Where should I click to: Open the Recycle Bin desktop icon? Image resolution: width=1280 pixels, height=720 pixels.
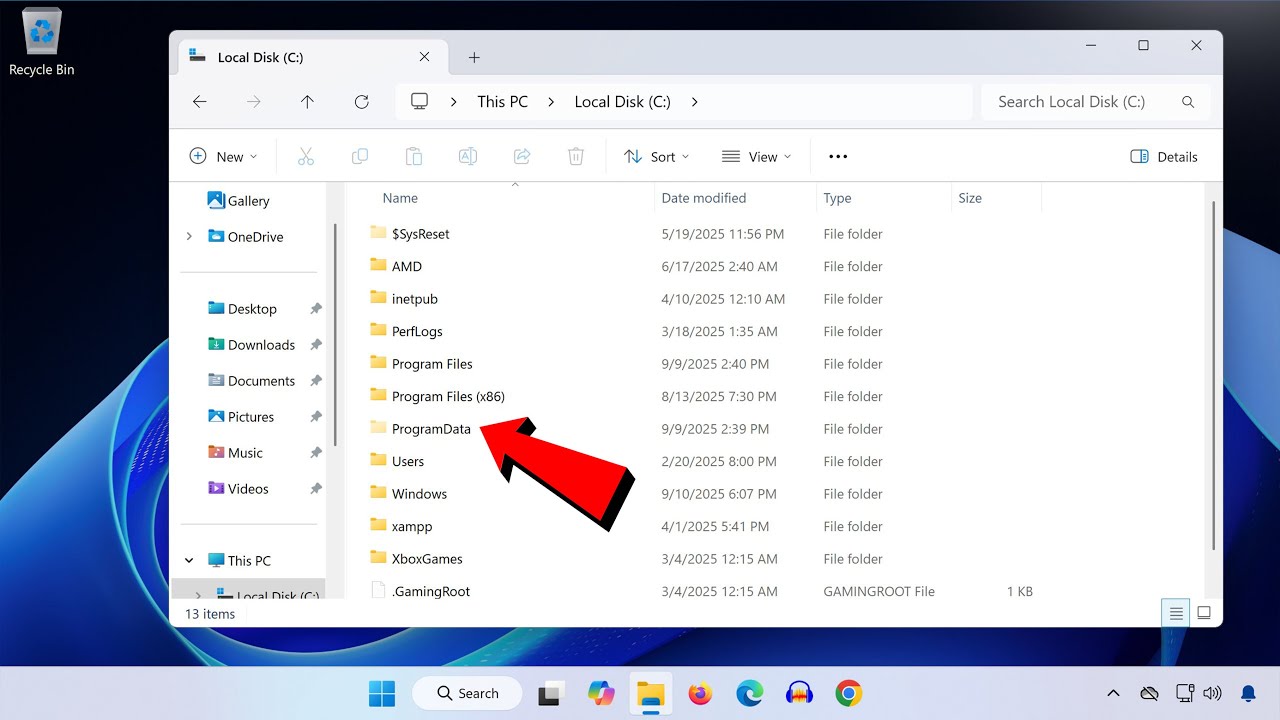click(42, 43)
